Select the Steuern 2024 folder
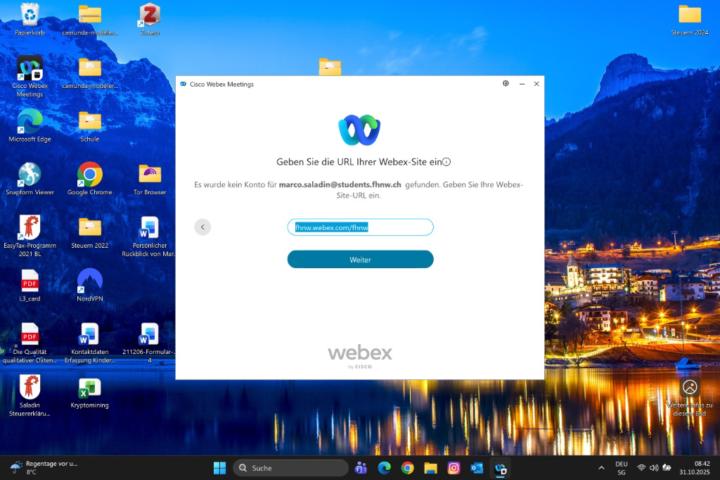Viewport: 720px width, 480px height. pos(690,19)
